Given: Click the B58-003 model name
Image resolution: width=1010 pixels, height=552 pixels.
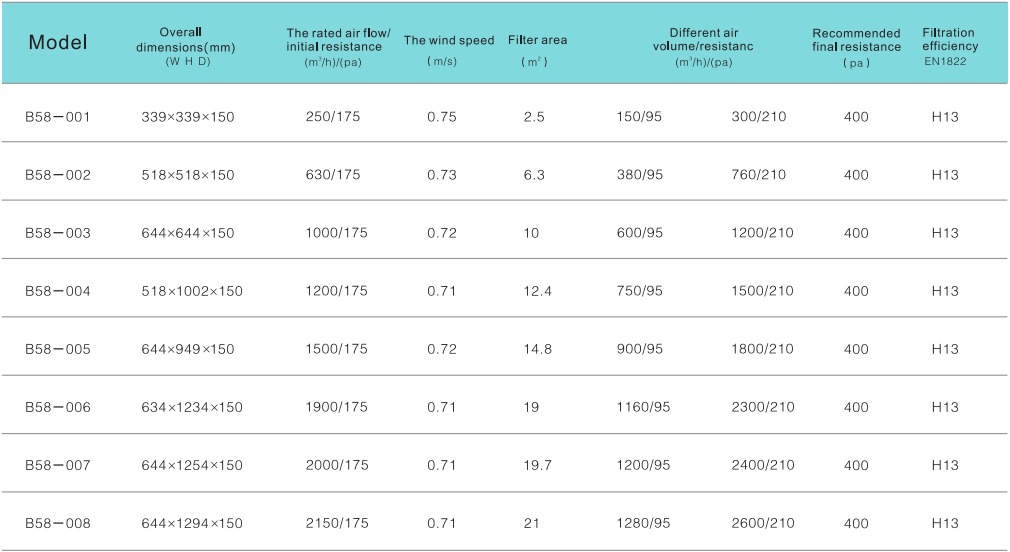Looking at the screenshot, I should [x=58, y=233].
